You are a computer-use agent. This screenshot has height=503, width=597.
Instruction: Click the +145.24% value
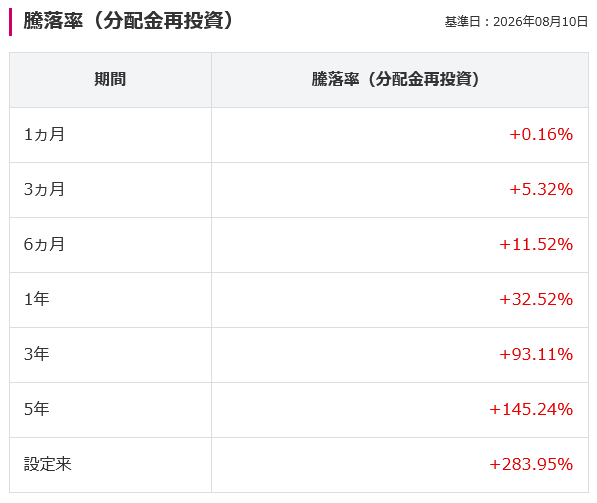coord(531,409)
